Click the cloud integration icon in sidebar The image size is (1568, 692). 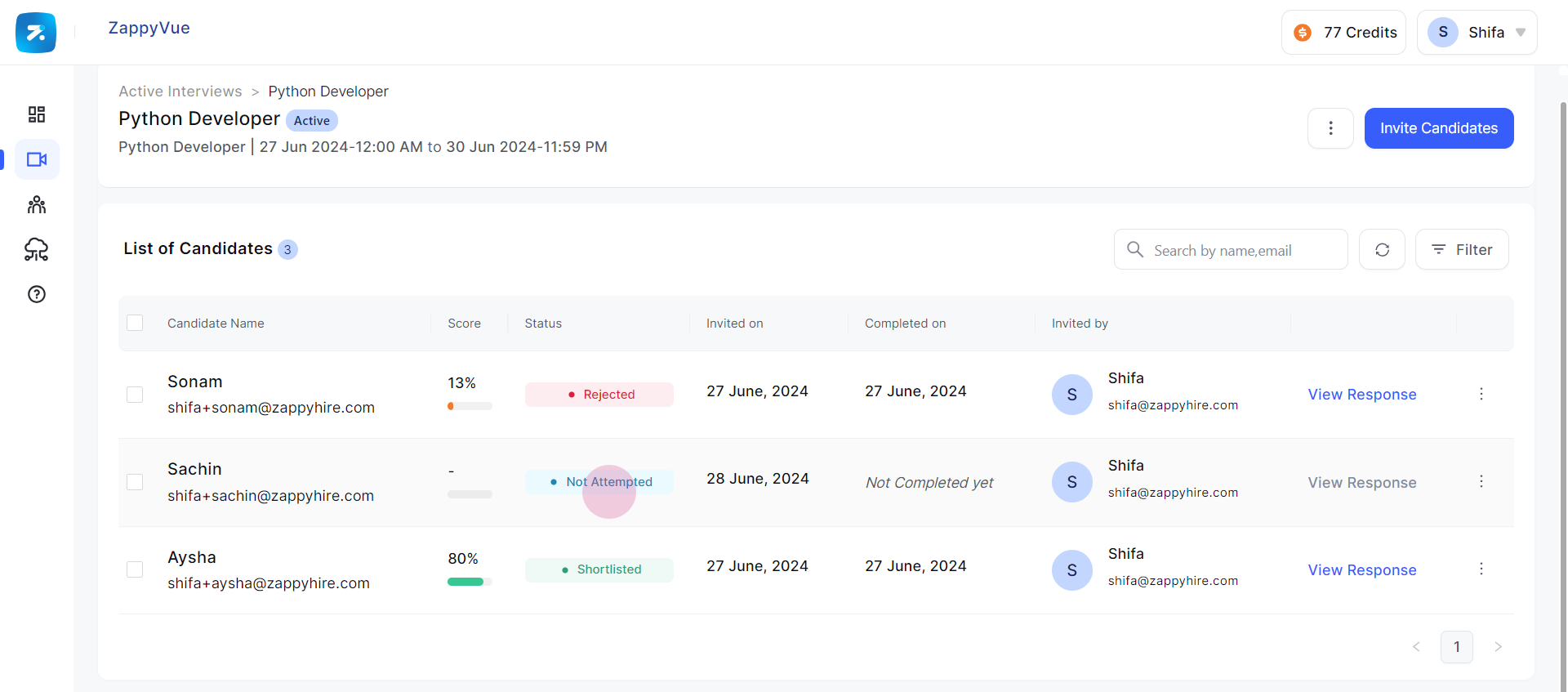(37, 249)
